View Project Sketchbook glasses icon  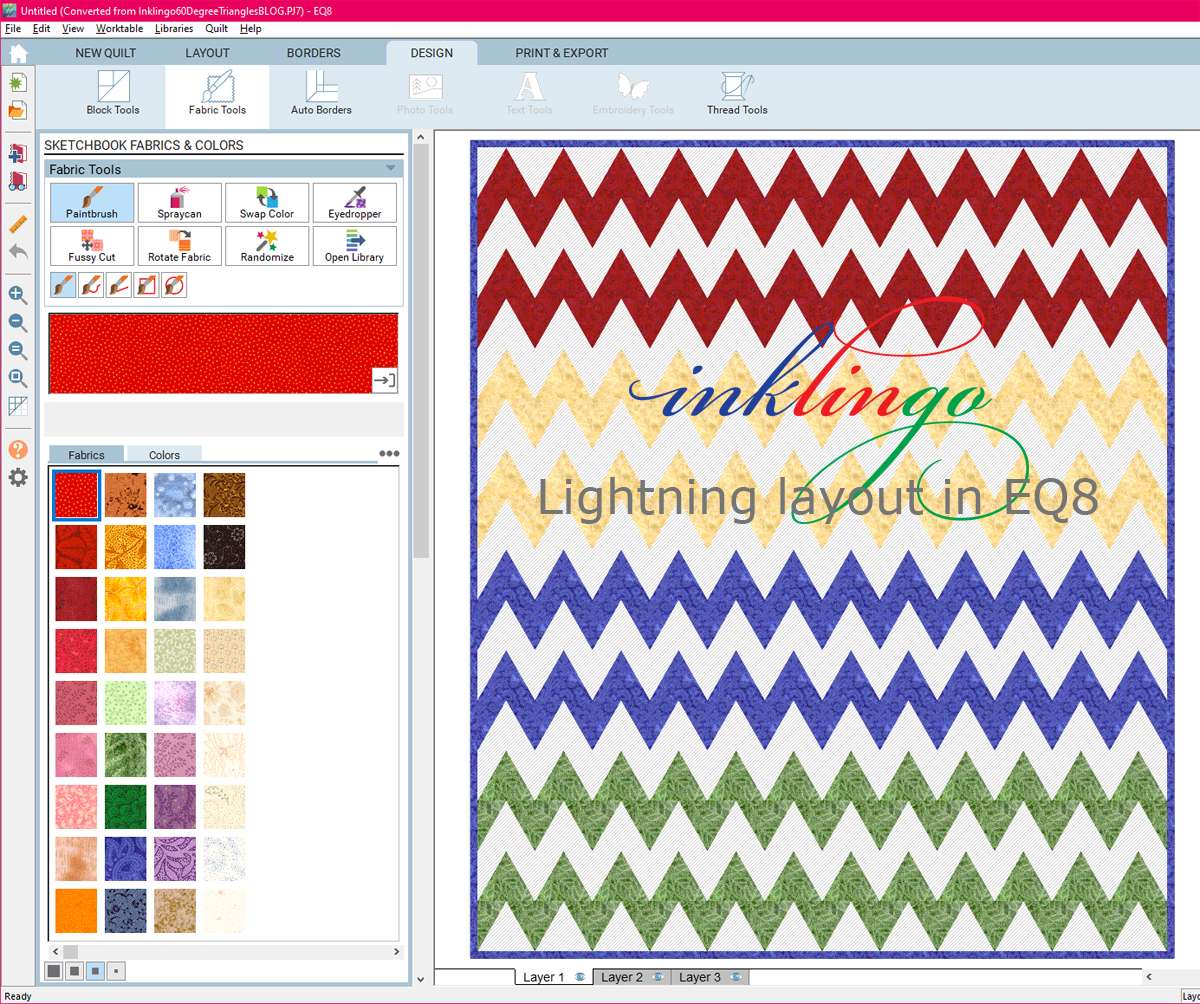(18, 181)
